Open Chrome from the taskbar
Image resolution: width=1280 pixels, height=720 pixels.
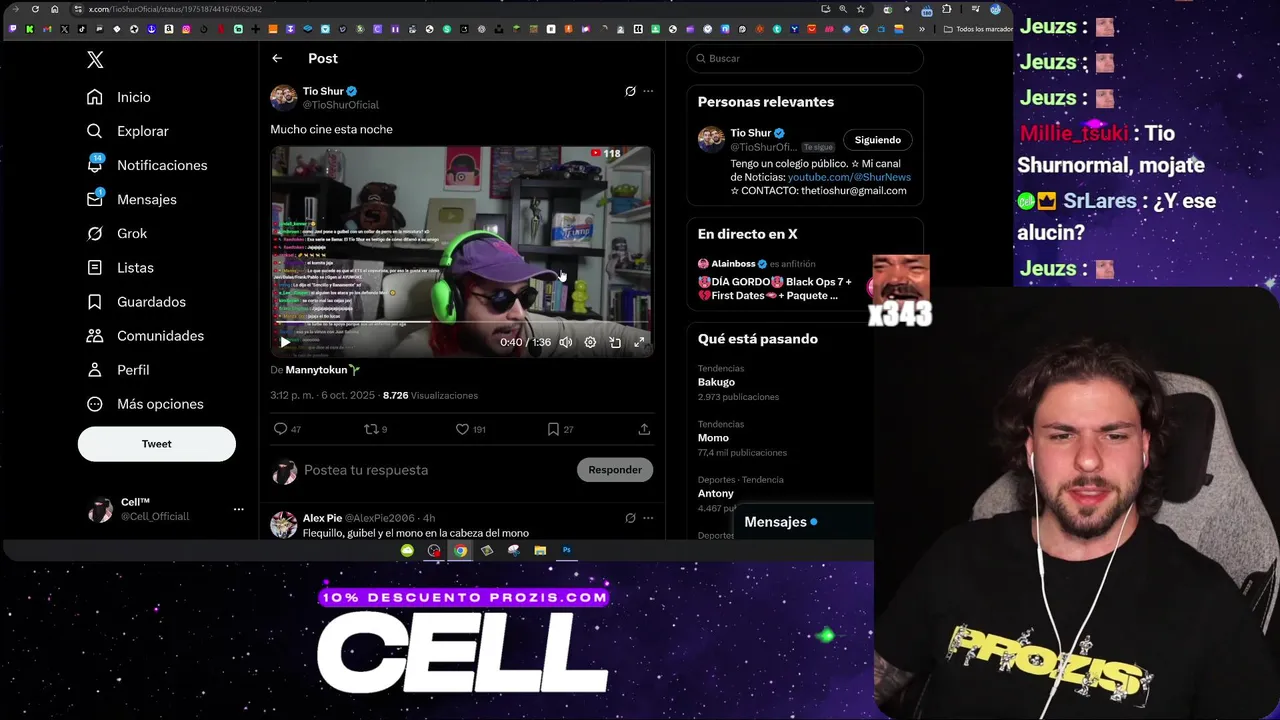(x=460, y=550)
